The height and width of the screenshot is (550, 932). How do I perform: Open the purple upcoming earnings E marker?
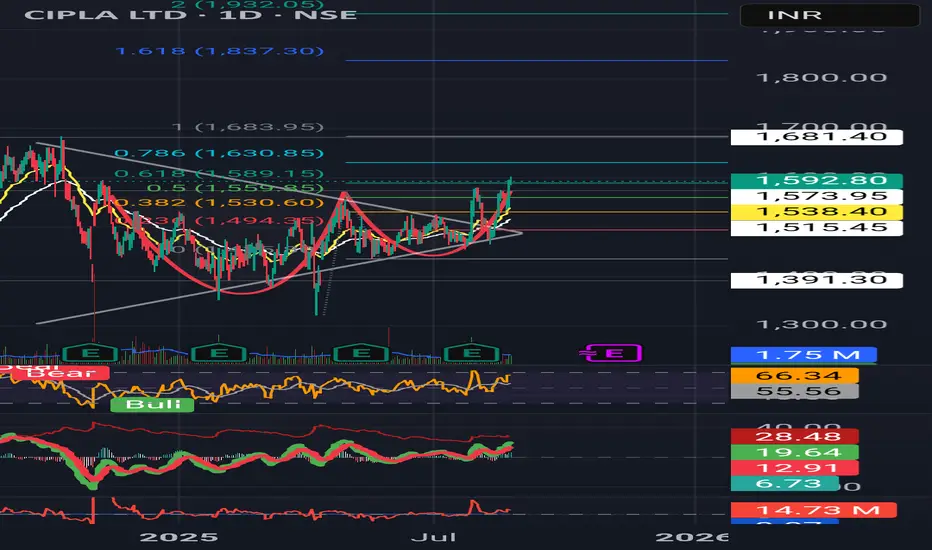click(613, 353)
